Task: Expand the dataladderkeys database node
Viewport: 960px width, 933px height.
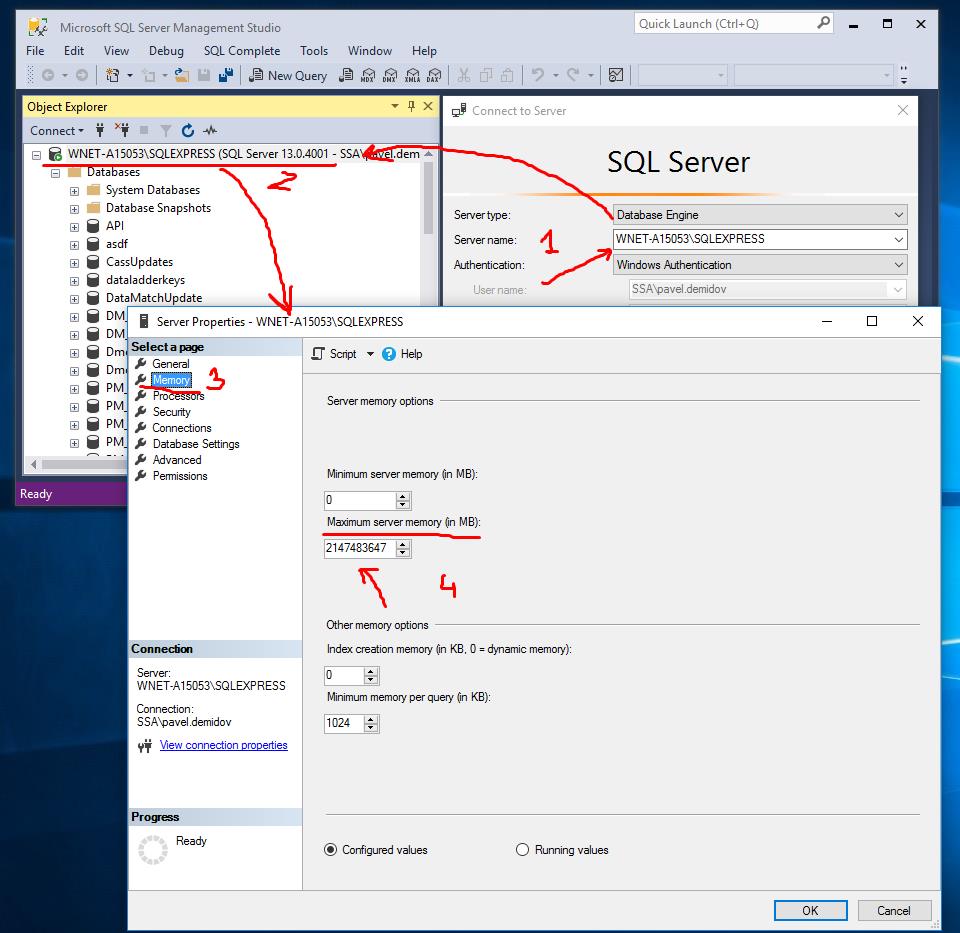Action: tap(74, 281)
